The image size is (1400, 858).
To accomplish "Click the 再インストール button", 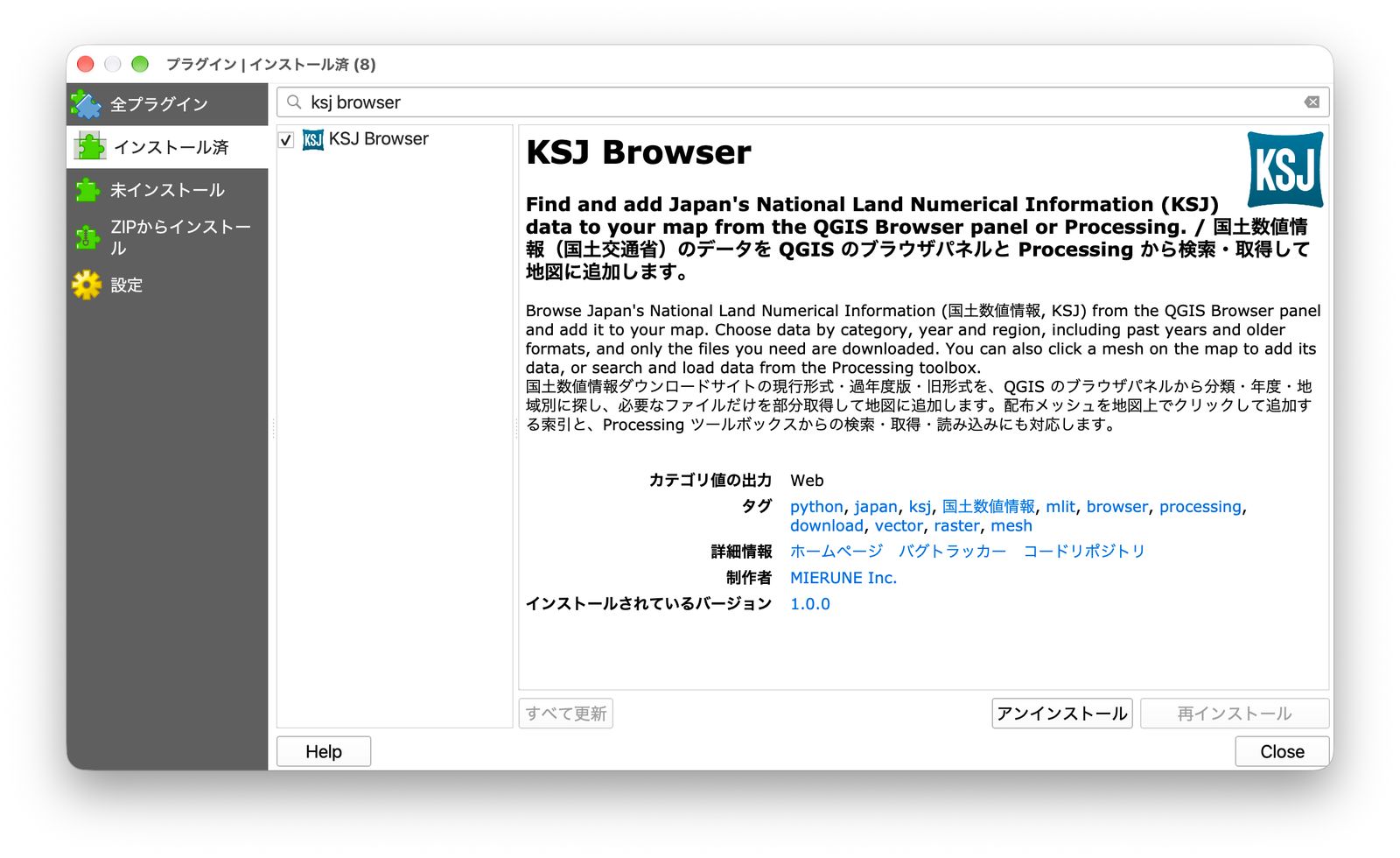I will [1235, 714].
